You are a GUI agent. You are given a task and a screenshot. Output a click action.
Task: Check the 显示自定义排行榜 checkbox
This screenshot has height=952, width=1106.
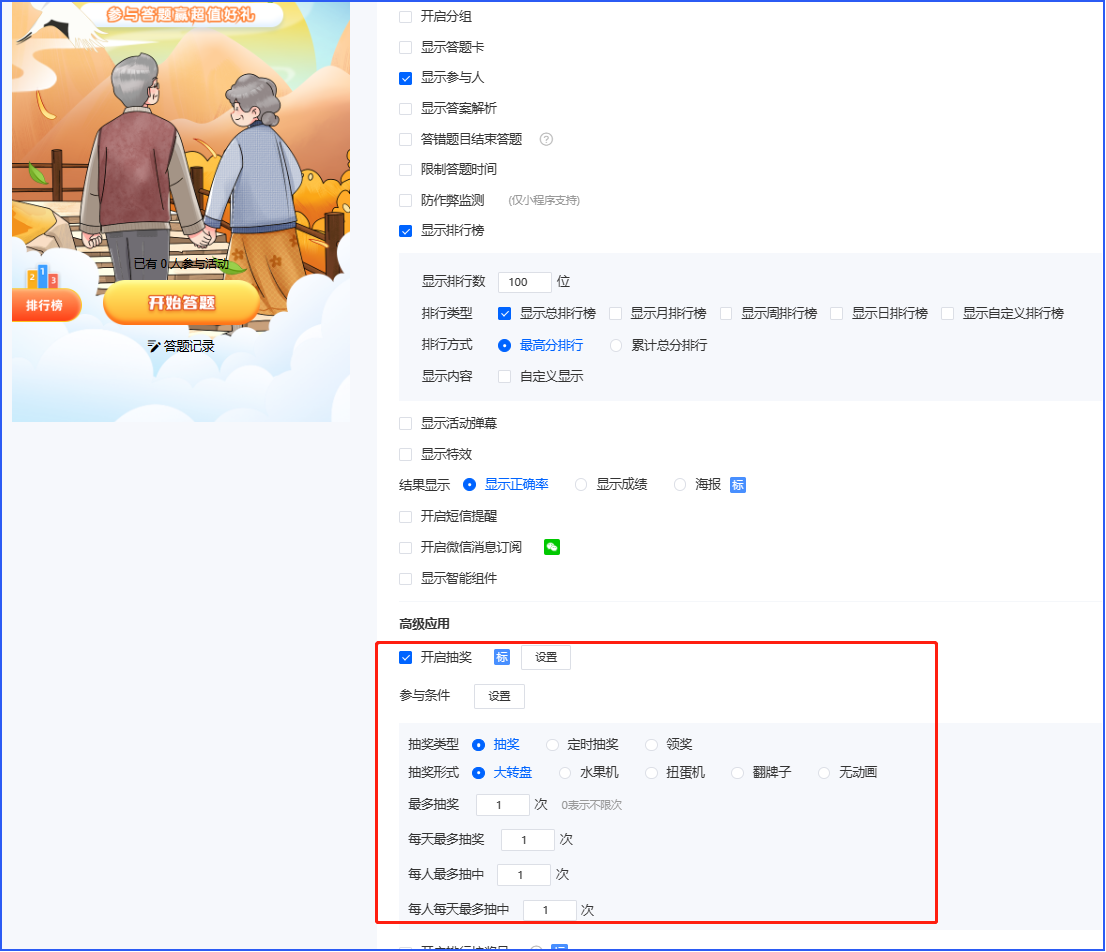click(947, 314)
